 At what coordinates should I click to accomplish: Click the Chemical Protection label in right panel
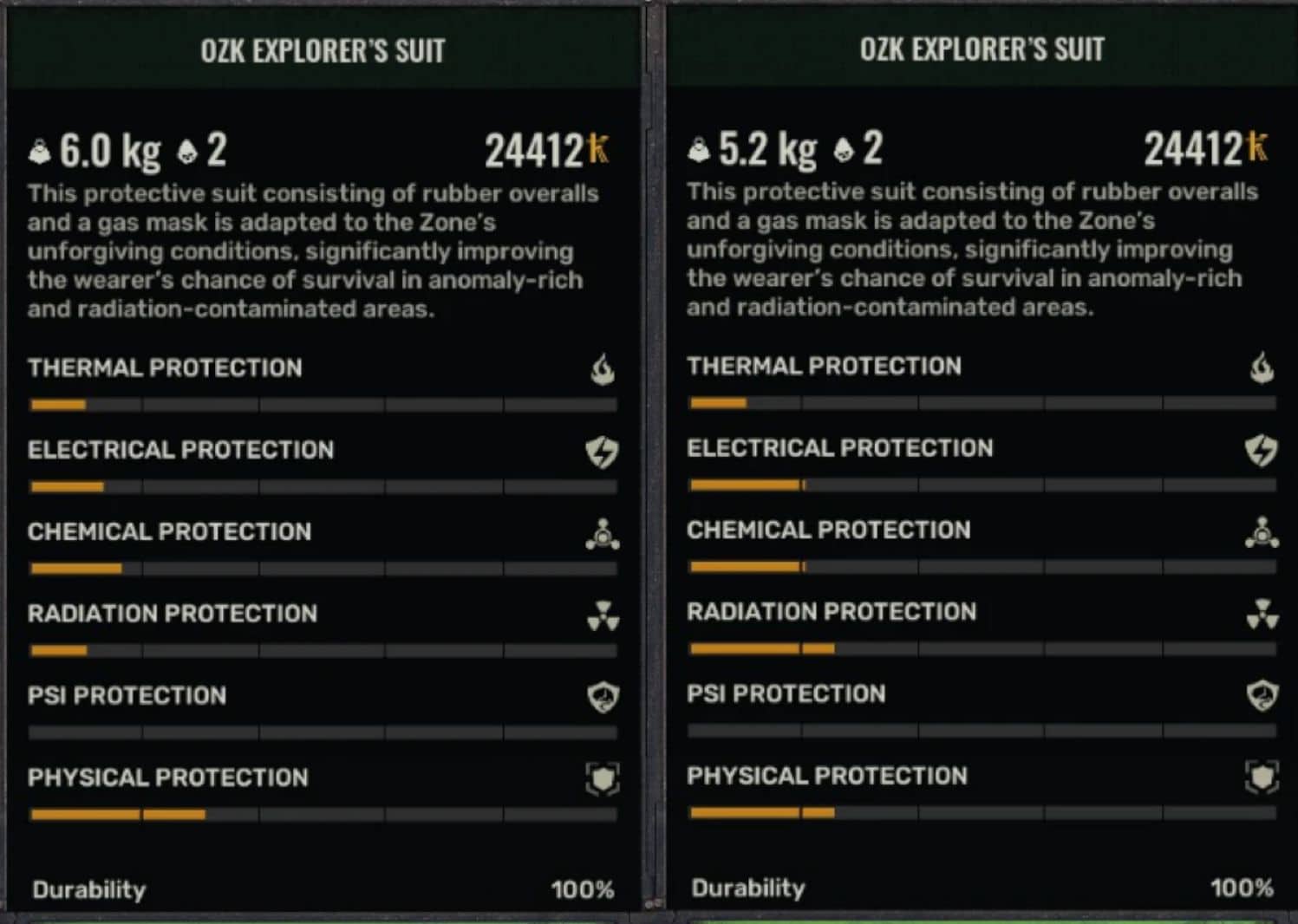click(x=828, y=530)
